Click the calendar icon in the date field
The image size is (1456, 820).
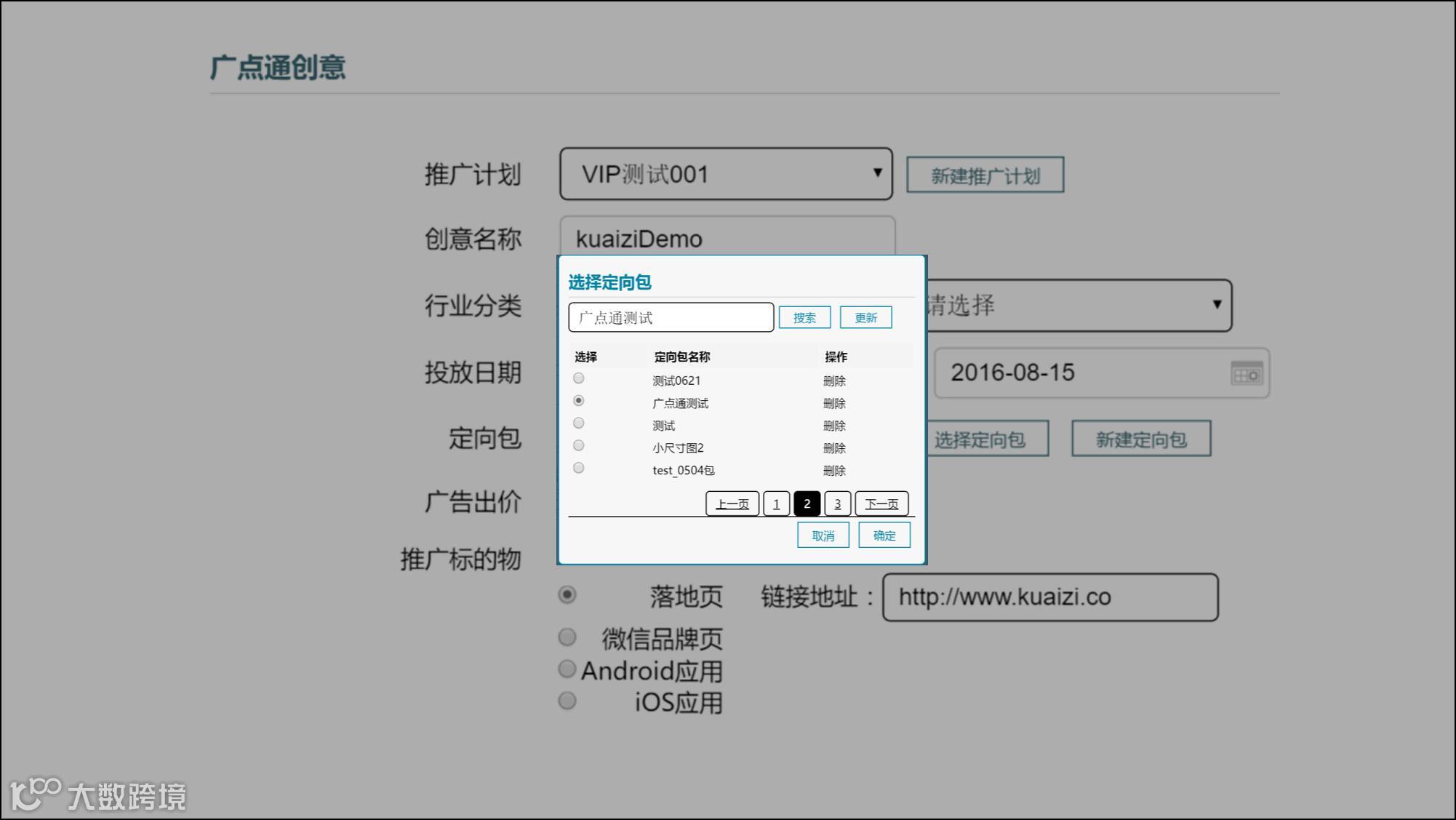click(x=1247, y=373)
